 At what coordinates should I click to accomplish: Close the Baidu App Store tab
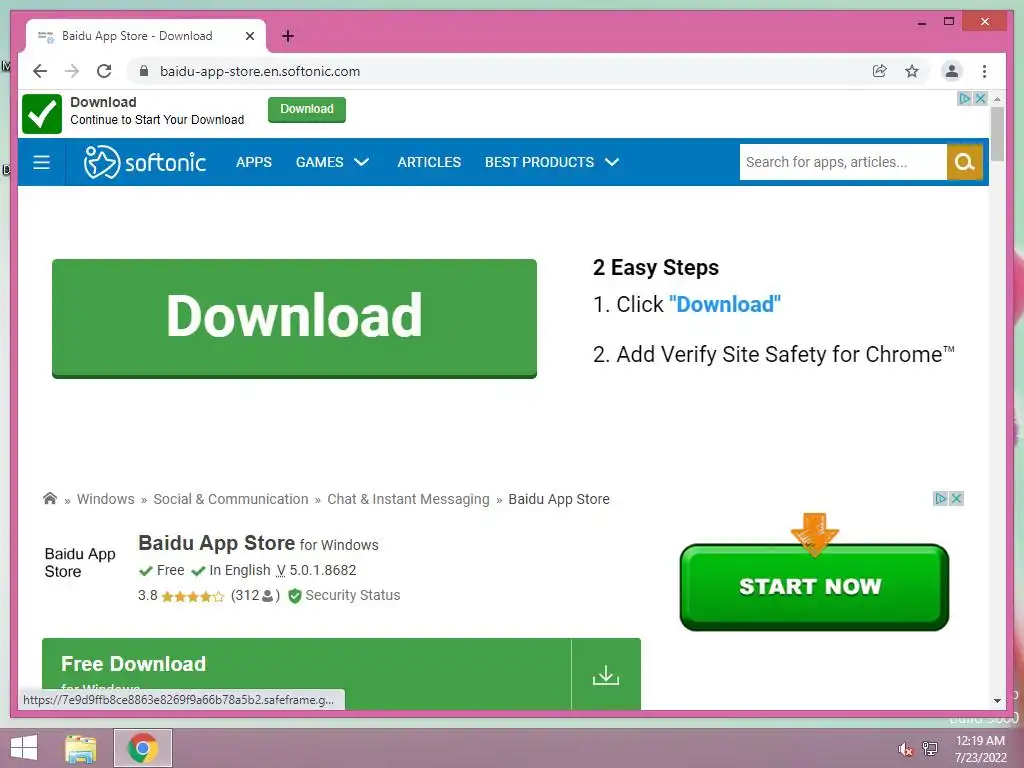249,36
